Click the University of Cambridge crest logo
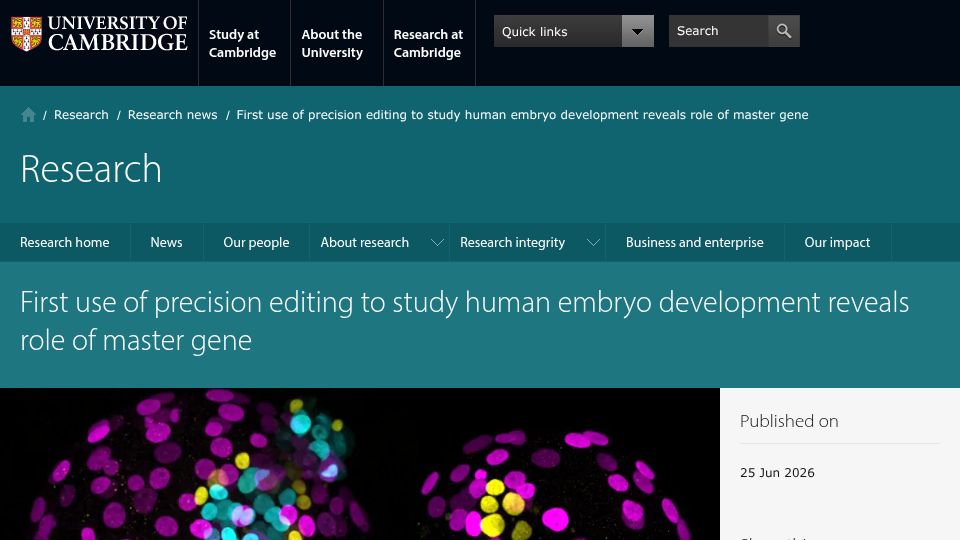 (26, 33)
